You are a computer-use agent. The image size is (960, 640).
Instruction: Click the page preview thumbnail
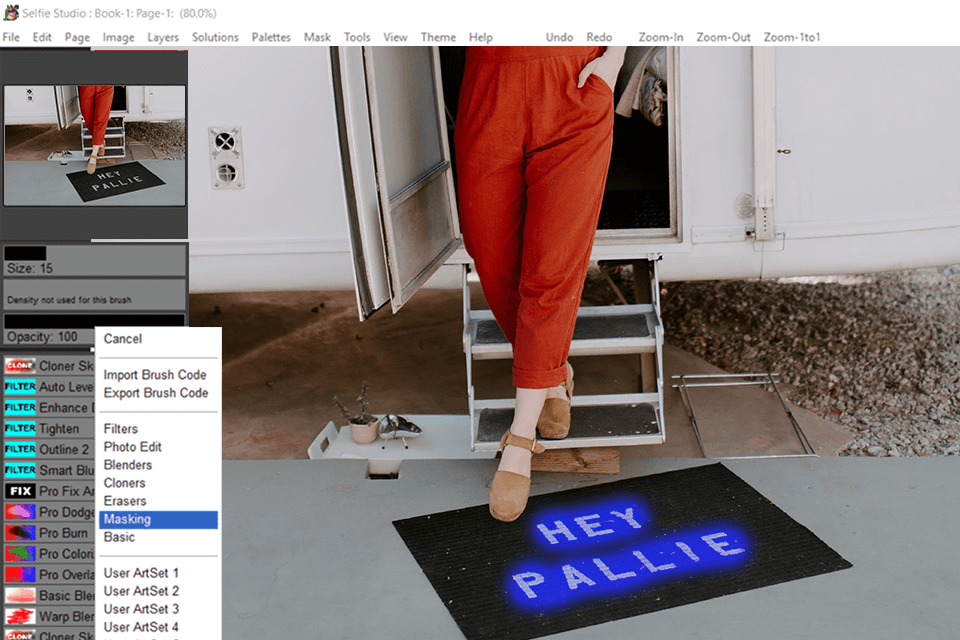[x=94, y=145]
